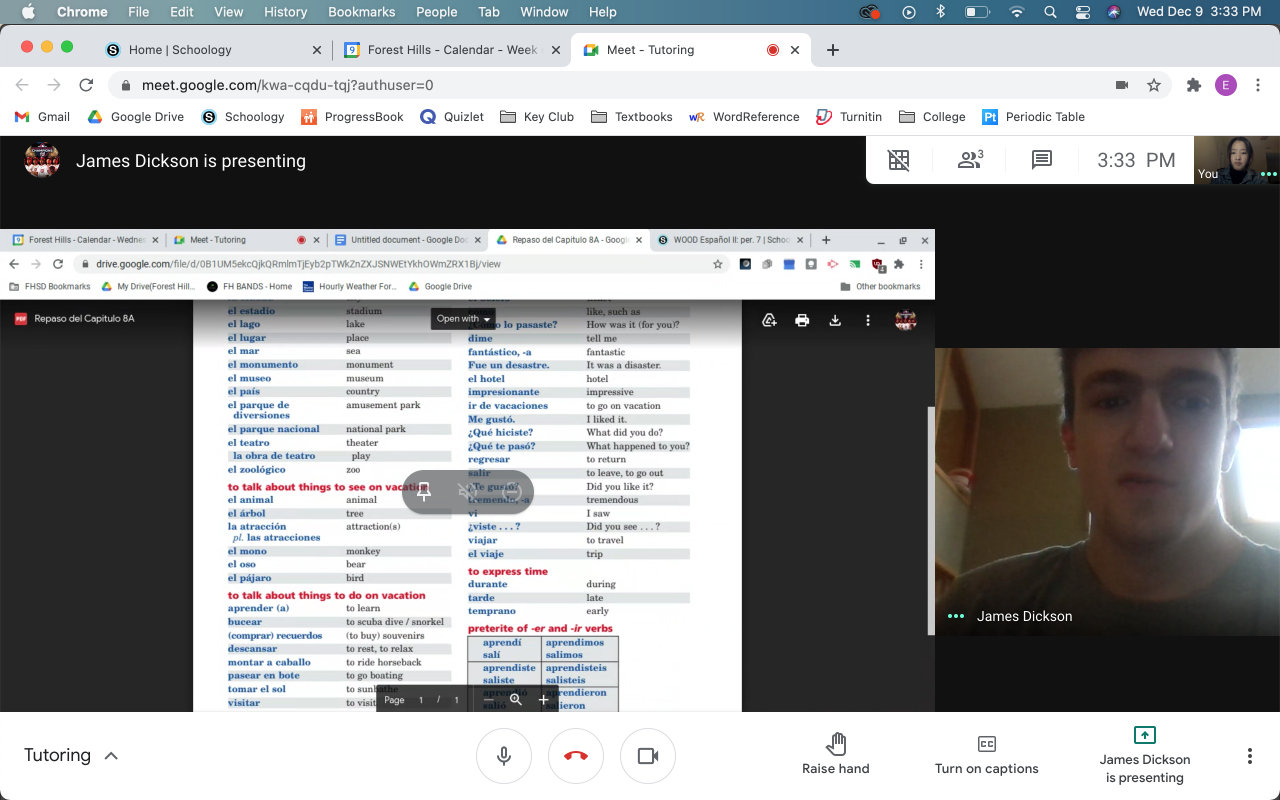Screen dimensions: 1280x800
Task: Open the Wi-Fi status menu
Action: tap(1017, 12)
